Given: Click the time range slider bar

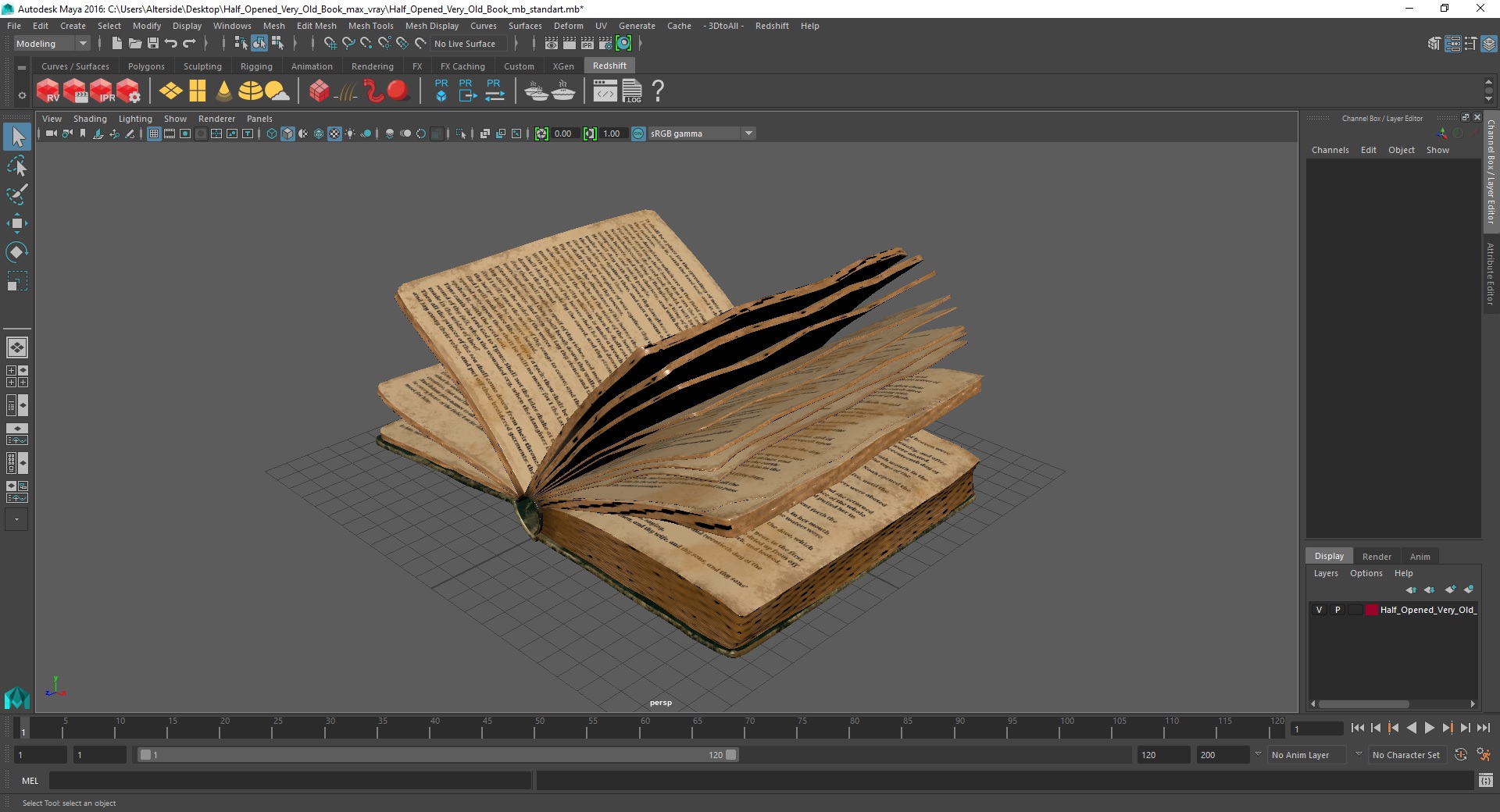Looking at the screenshot, I should (437, 755).
